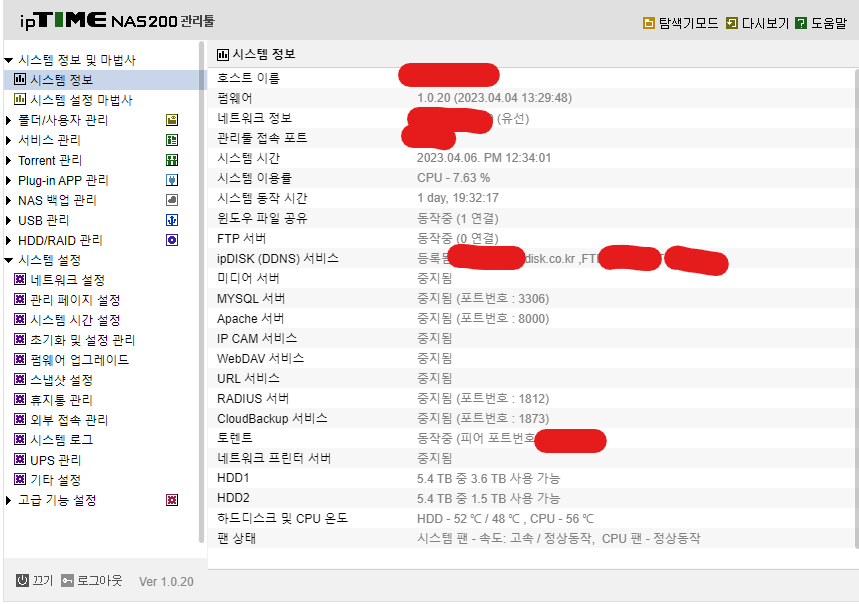Click main panel vertical scrollbar
The width and height of the screenshot is (859, 604).
point(856,308)
